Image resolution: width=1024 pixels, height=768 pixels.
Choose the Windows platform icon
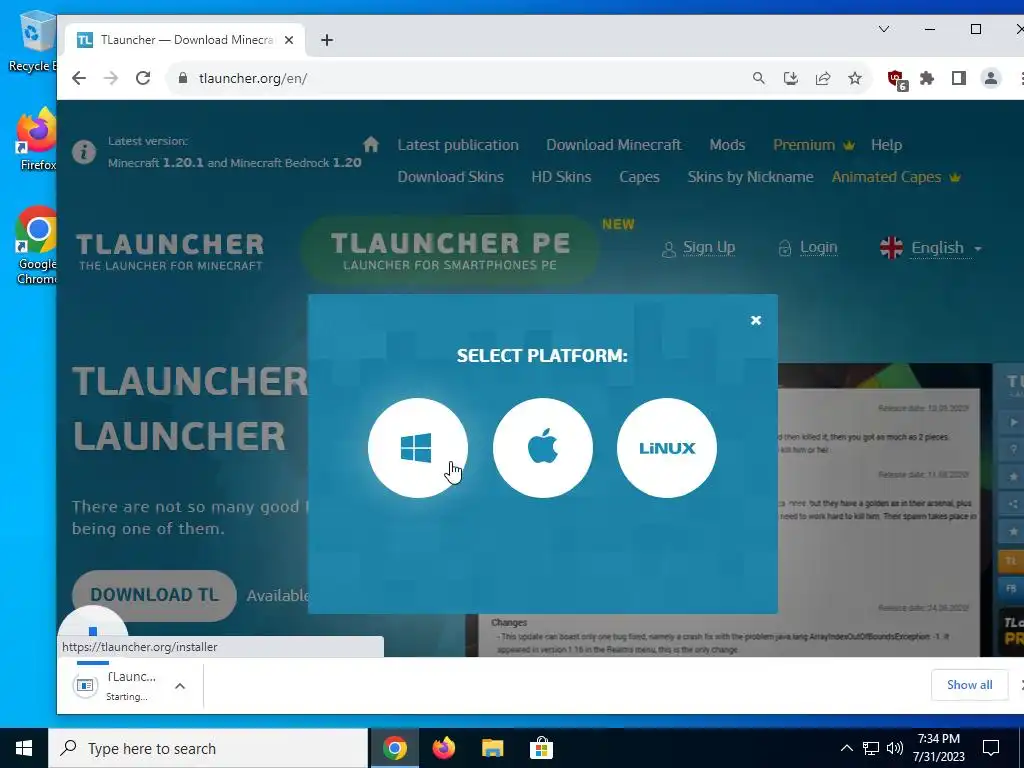tap(418, 448)
